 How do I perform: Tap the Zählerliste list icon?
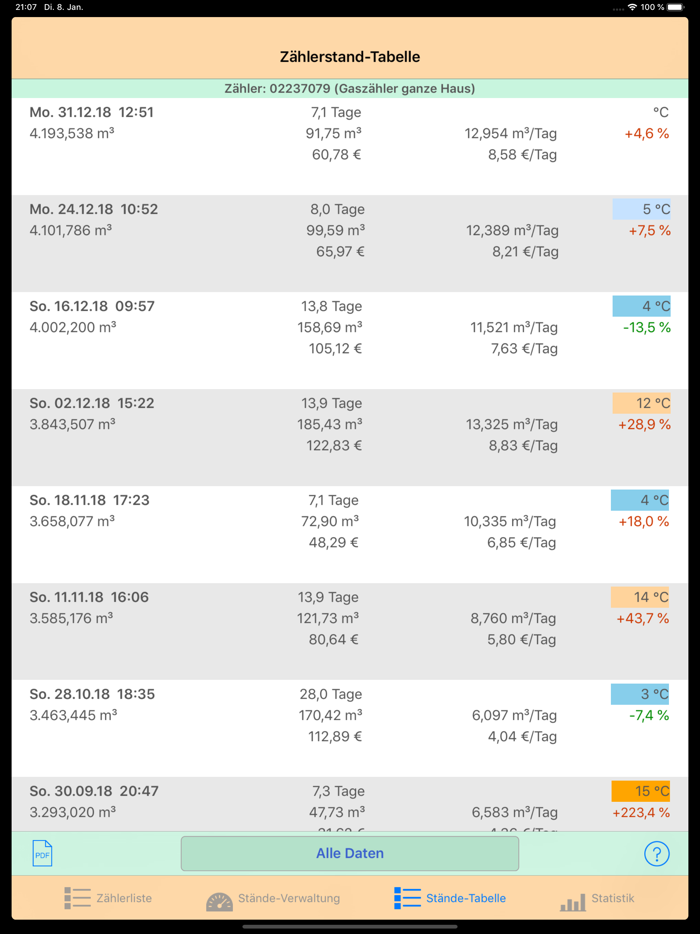[x=77, y=898]
